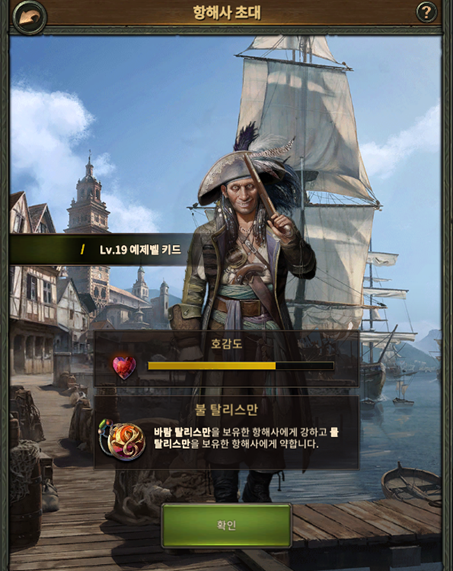
Task: Select the Lv.19 예제벨 키드 name banner
Action: (100, 249)
